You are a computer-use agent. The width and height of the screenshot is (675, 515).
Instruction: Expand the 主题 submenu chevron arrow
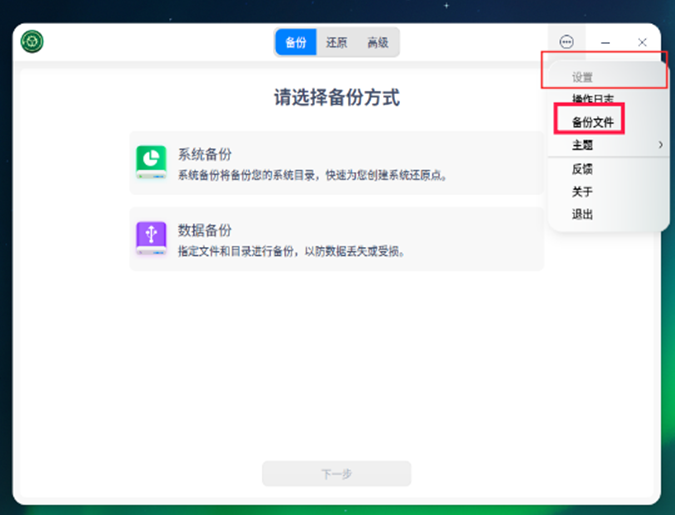click(x=660, y=145)
